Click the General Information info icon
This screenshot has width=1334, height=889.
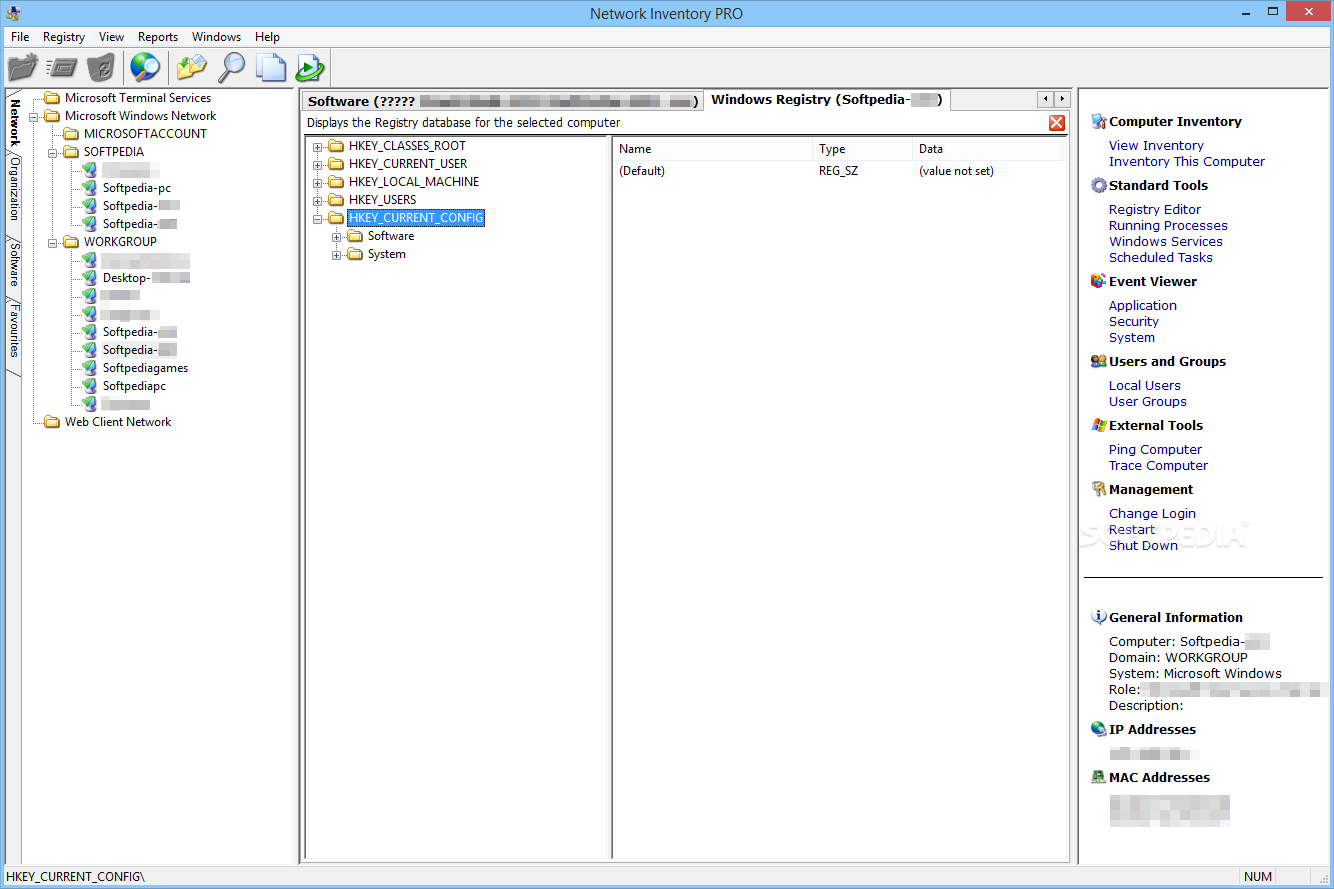point(1099,617)
